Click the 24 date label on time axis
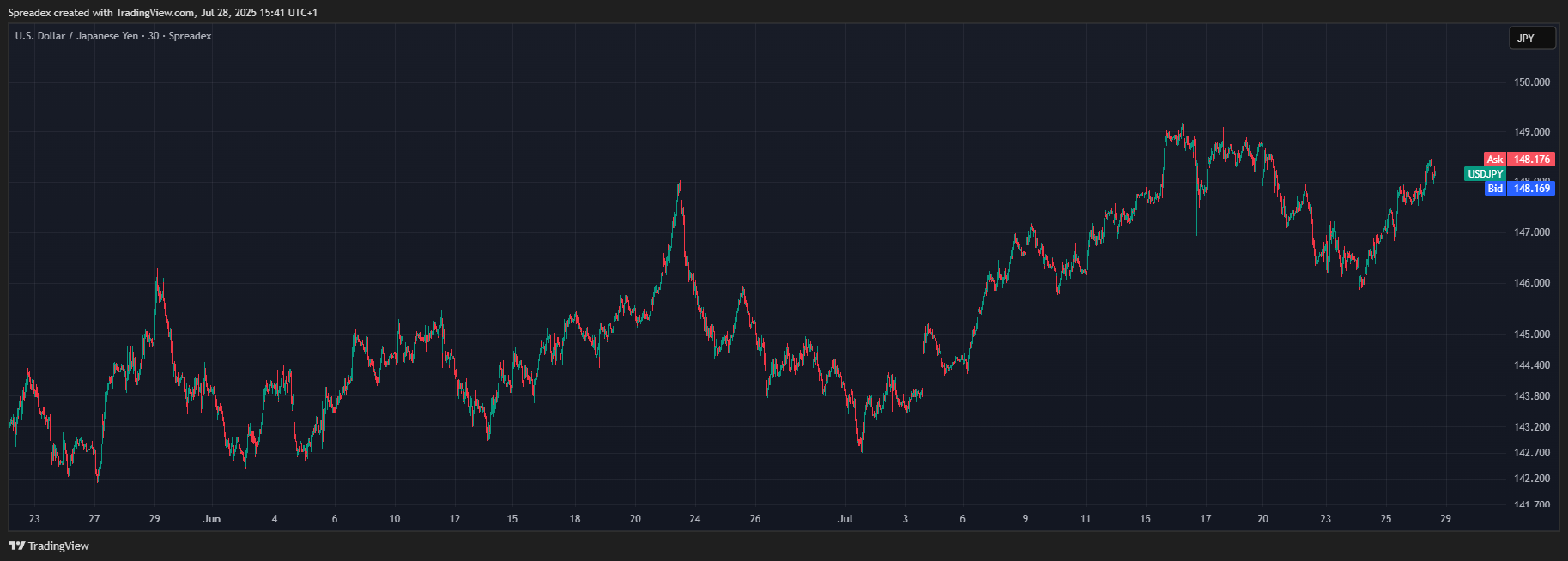The width and height of the screenshot is (1568, 561). click(695, 519)
